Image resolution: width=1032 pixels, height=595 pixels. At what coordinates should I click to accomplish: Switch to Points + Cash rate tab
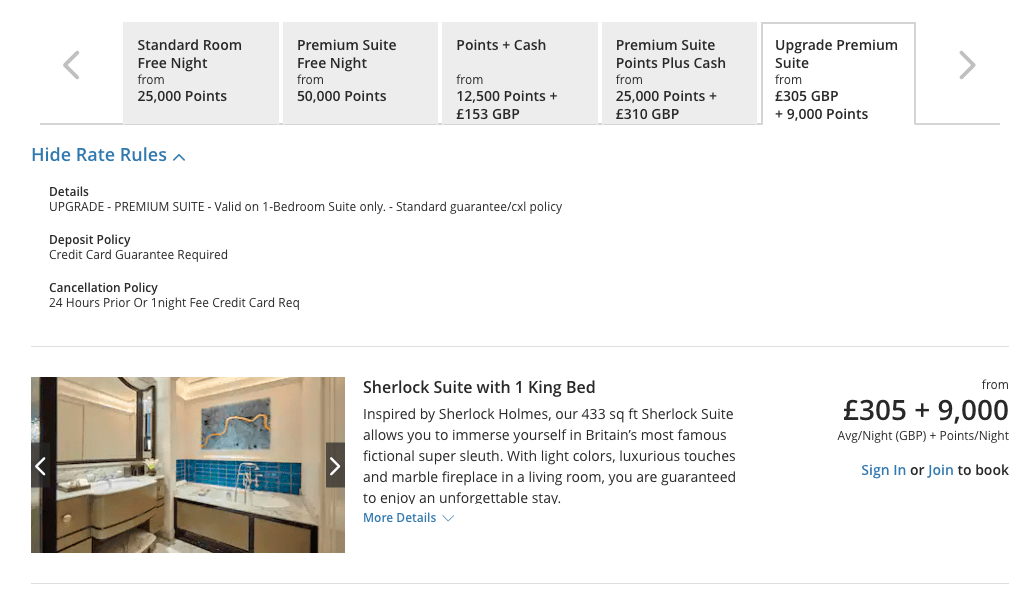click(519, 72)
